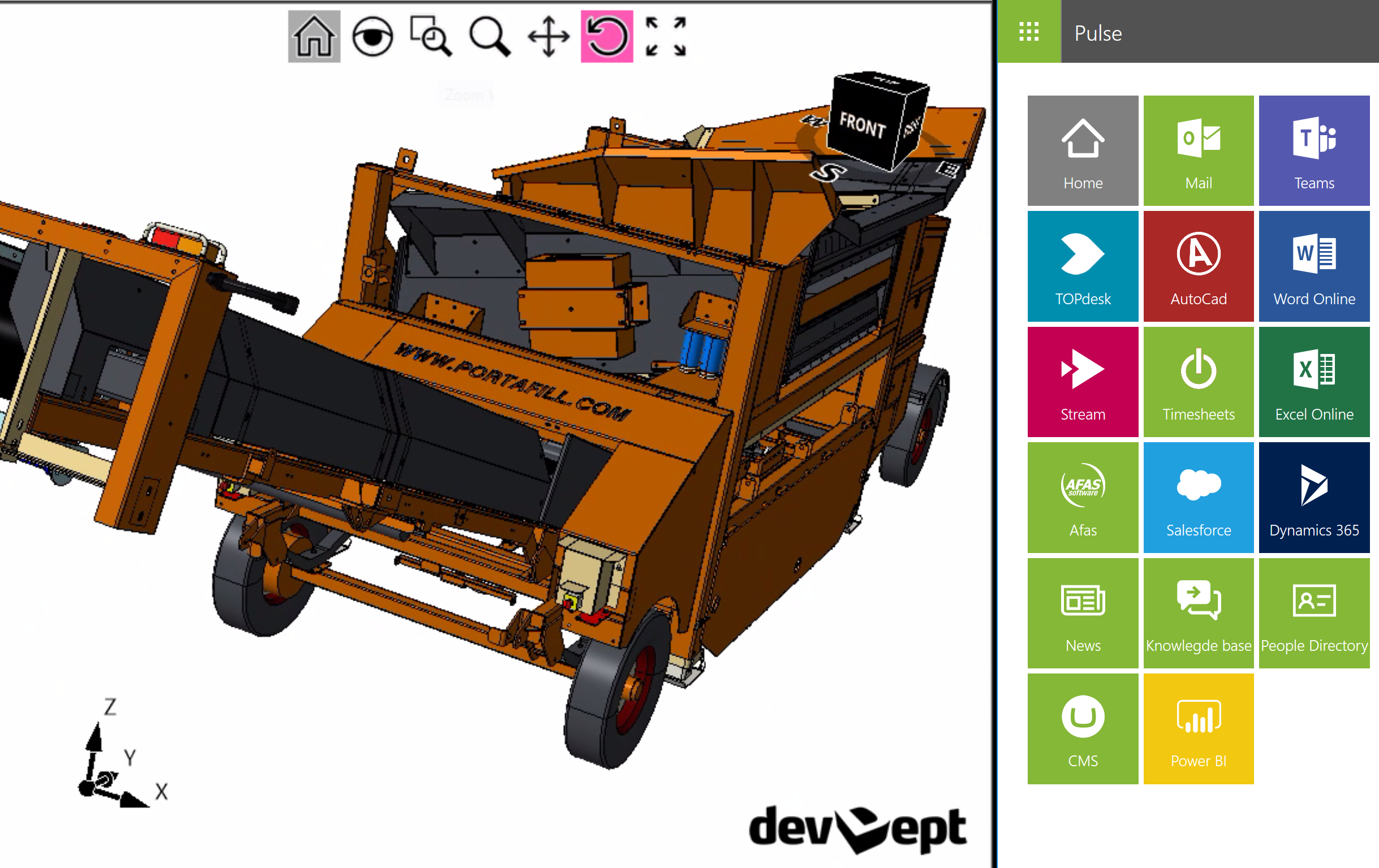
Task: Open the News tile
Action: 1083,613
